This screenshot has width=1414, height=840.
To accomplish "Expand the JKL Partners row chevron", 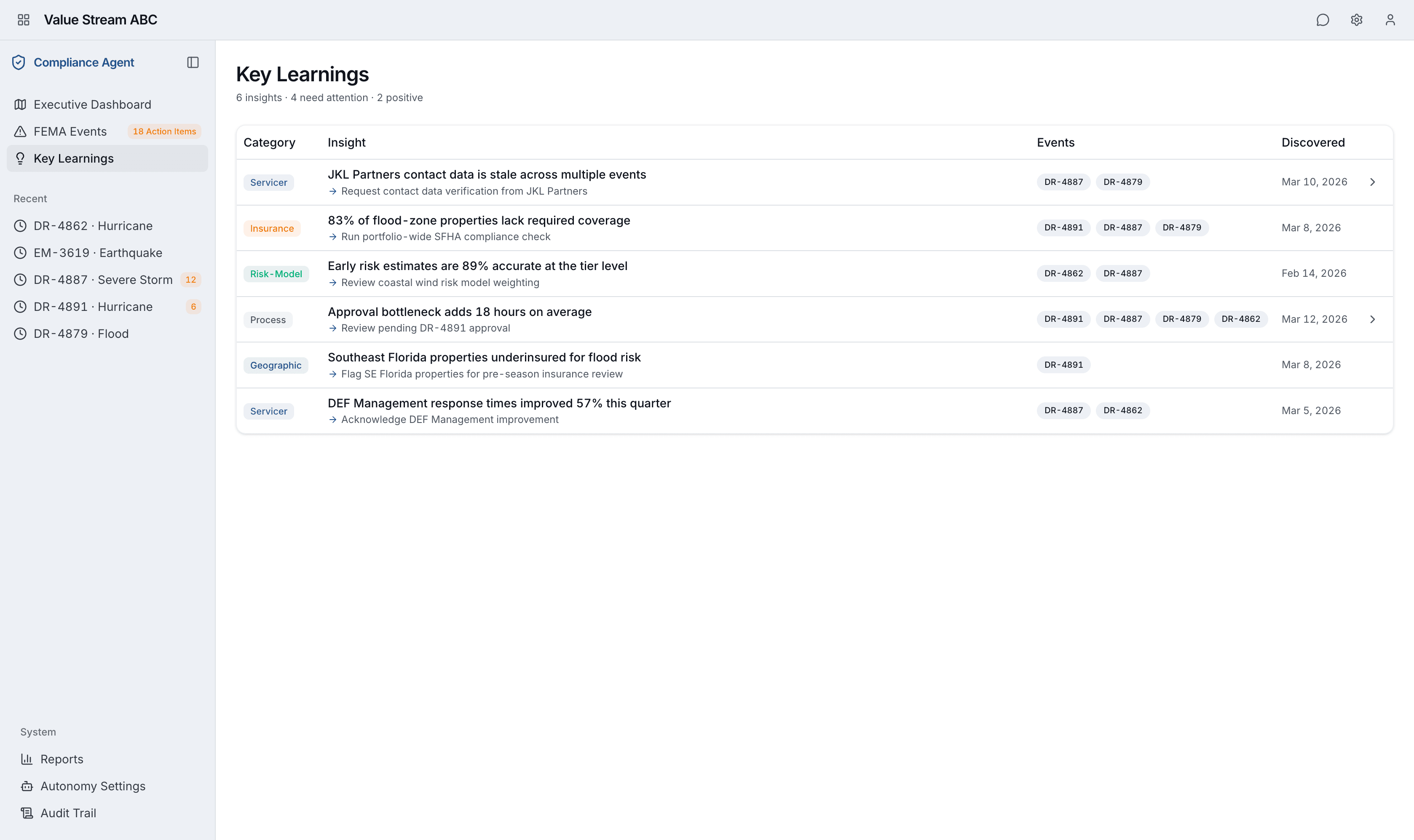I will coord(1372,182).
